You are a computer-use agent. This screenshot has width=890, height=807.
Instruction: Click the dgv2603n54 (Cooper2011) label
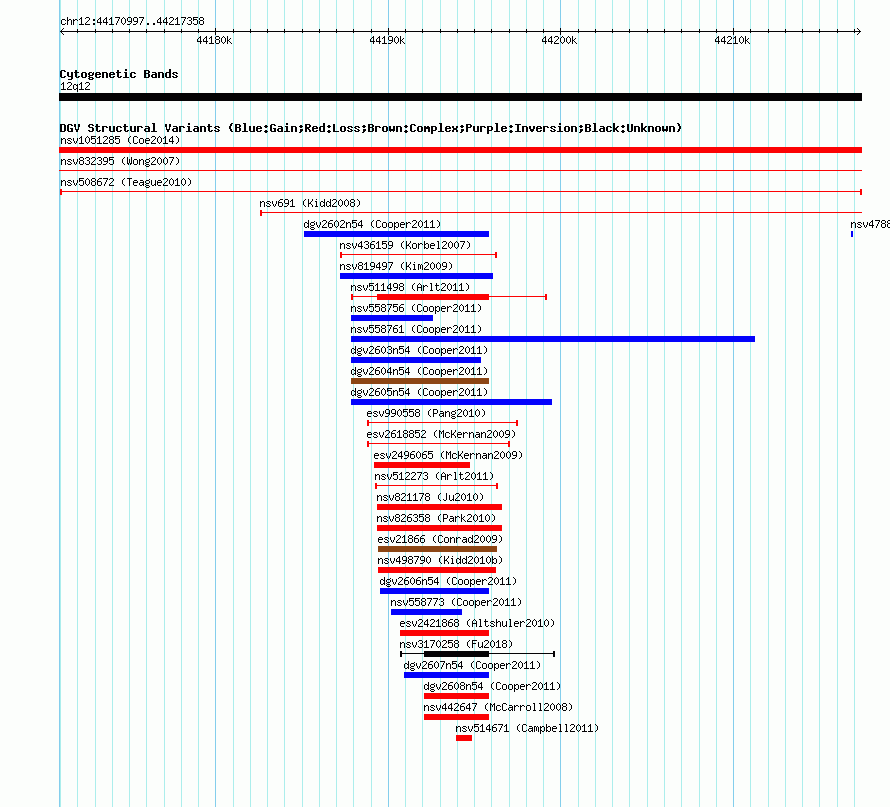point(419,350)
